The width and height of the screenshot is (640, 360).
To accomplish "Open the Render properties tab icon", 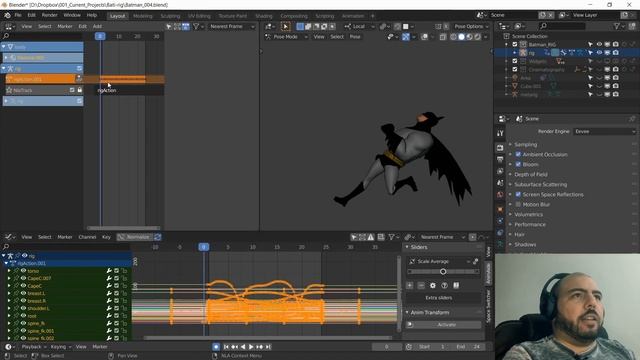I will (x=500, y=147).
